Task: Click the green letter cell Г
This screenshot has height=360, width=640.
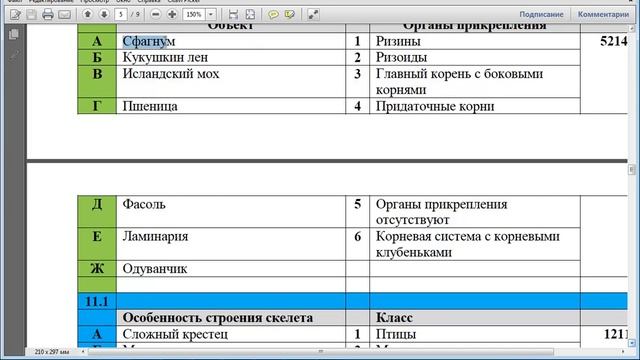Action: (97, 106)
